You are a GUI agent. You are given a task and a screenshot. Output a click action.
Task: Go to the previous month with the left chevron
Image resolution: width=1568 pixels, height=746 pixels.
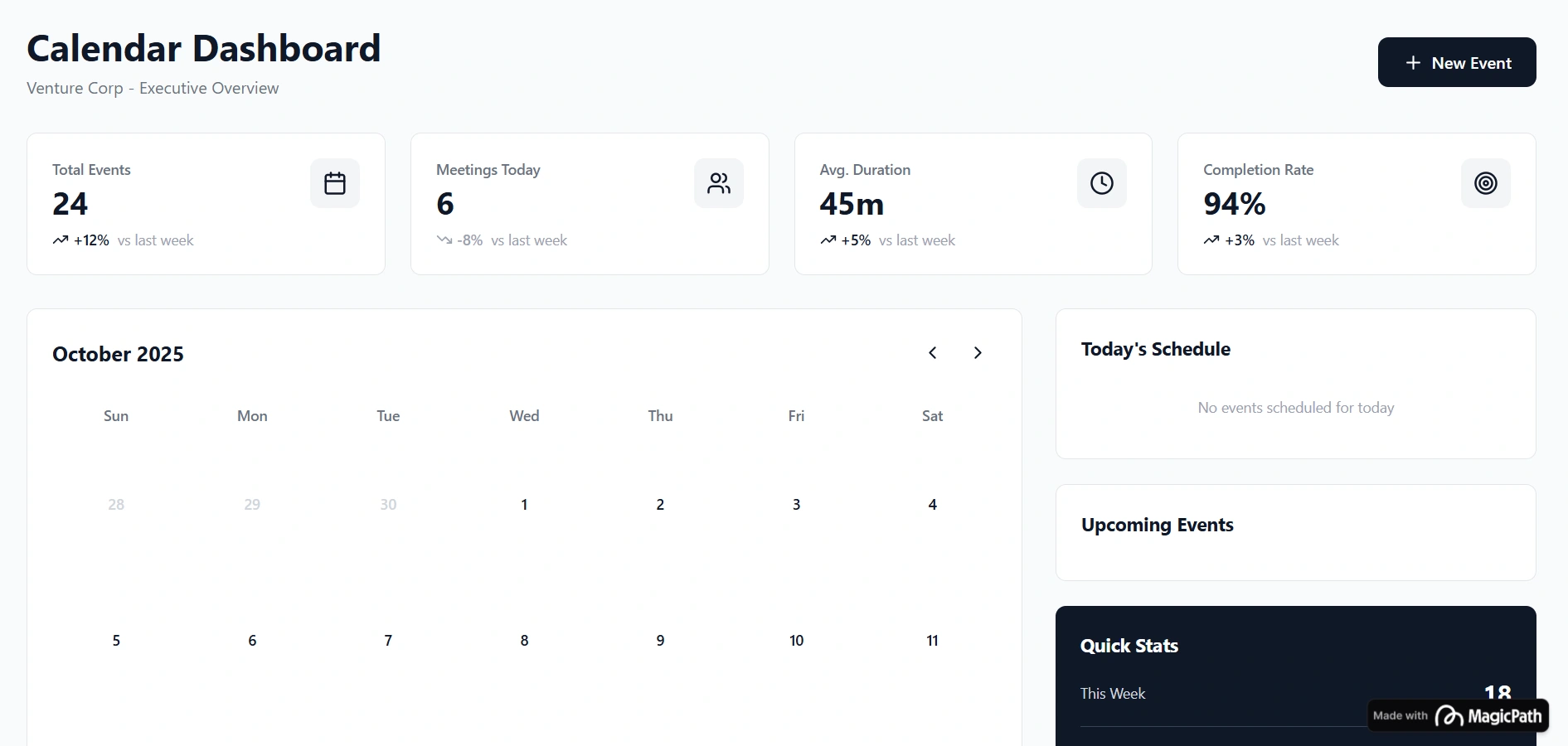click(932, 353)
